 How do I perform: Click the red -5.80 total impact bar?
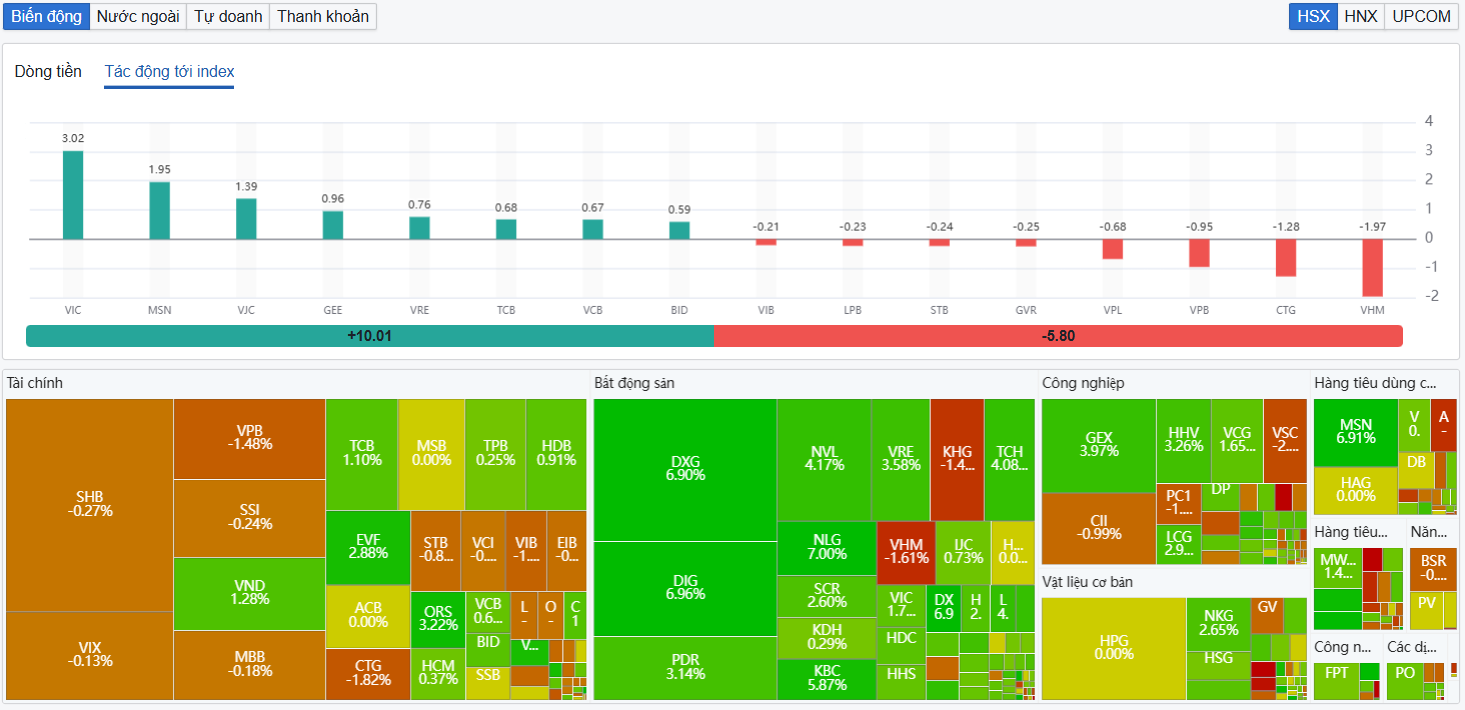tap(1058, 336)
